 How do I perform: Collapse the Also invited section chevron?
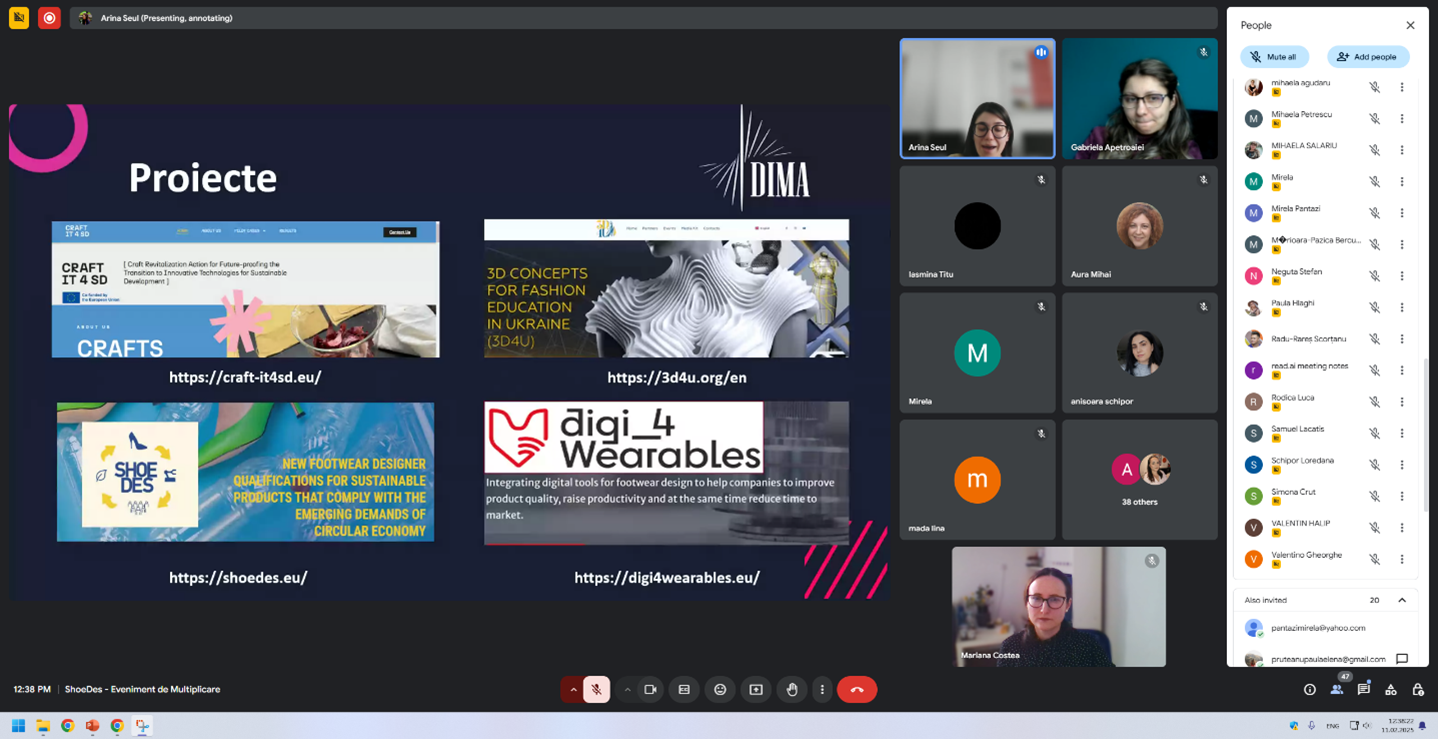(1402, 600)
